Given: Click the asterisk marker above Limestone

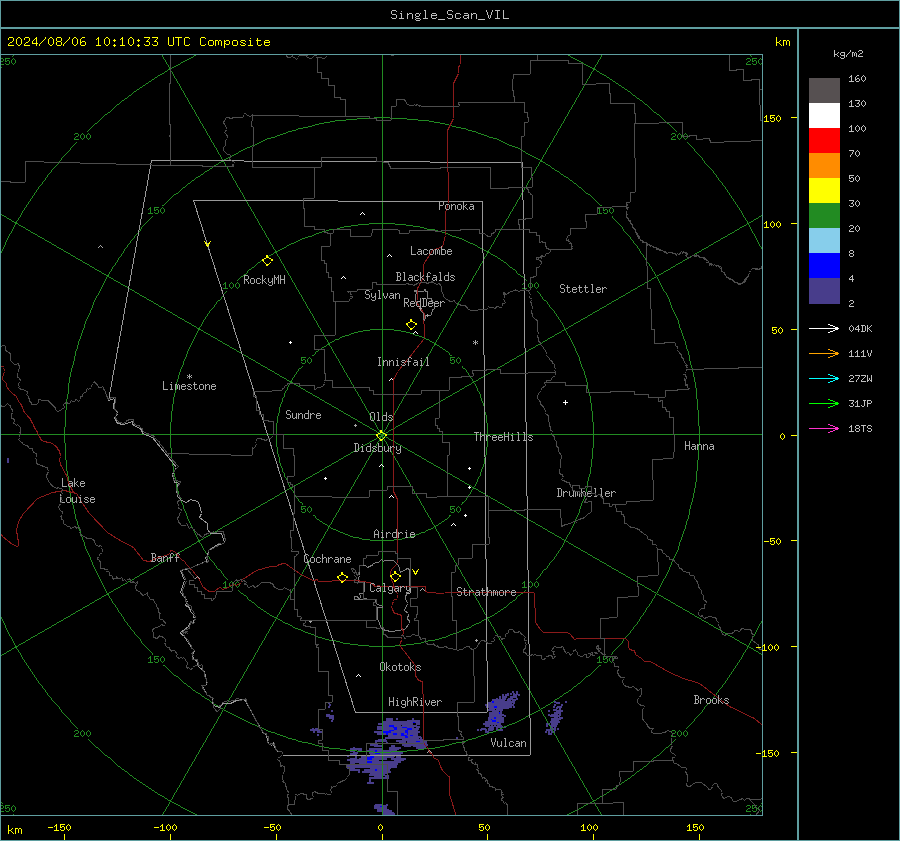Looking at the screenshot, I should pyautogui.click(x=189, y=377).
